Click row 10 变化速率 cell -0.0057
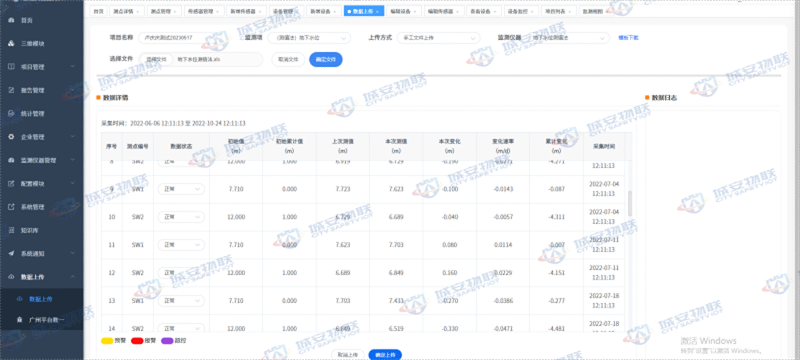Image resolution: width=800 pixels, height=360 pixels. click(503, 217)
